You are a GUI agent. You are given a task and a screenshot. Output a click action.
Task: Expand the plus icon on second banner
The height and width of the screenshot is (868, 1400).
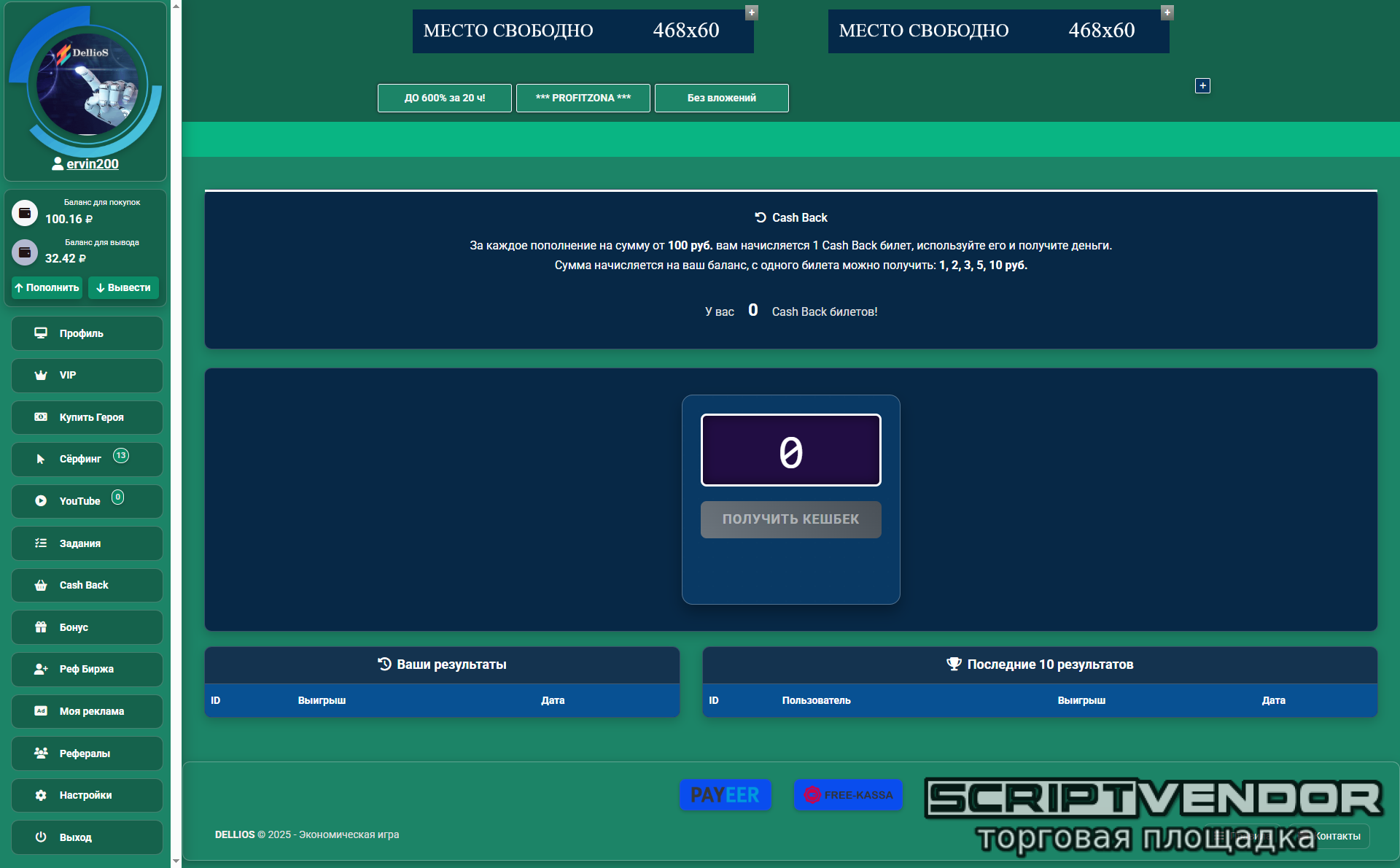(x=1167, y=12)
